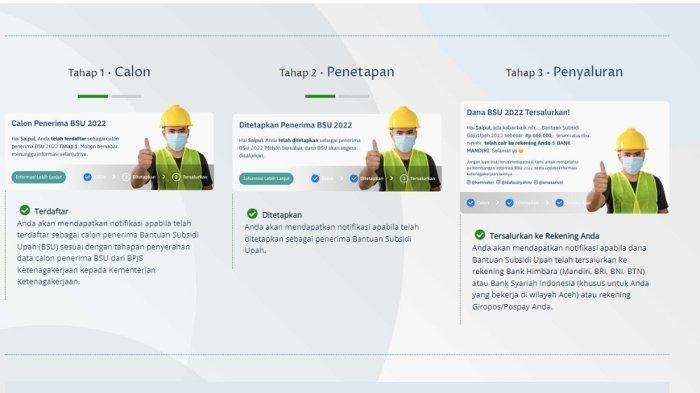Click paragraph 'ditetapkan sebagai penerima Bantuan Subsidi Upah'
Screen dimensions: 700x393
332,238
